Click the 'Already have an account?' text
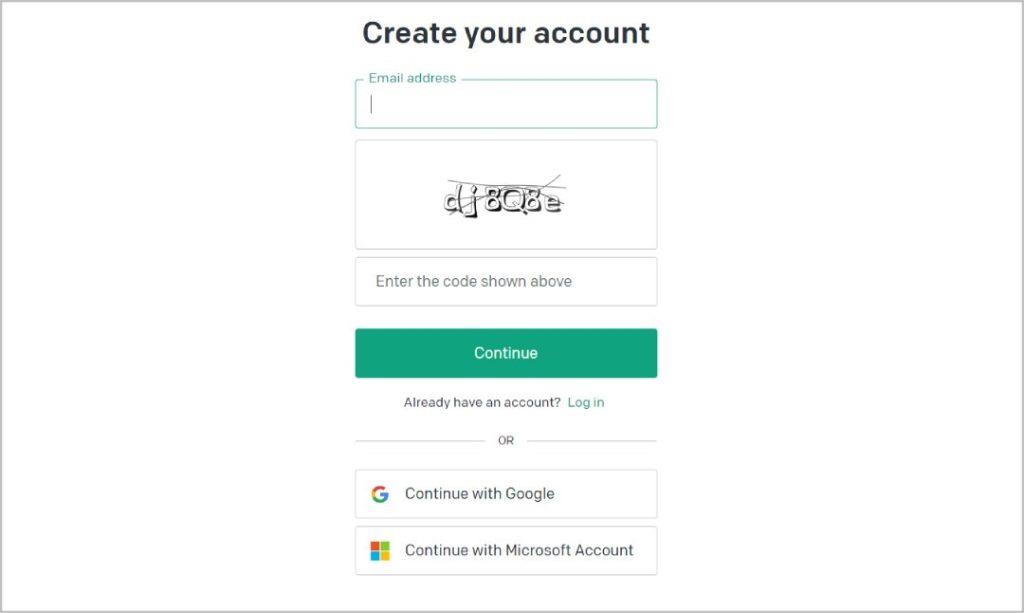Image resolution: width=1024 pixels, height=613 pixels. (x=482, y=402)
